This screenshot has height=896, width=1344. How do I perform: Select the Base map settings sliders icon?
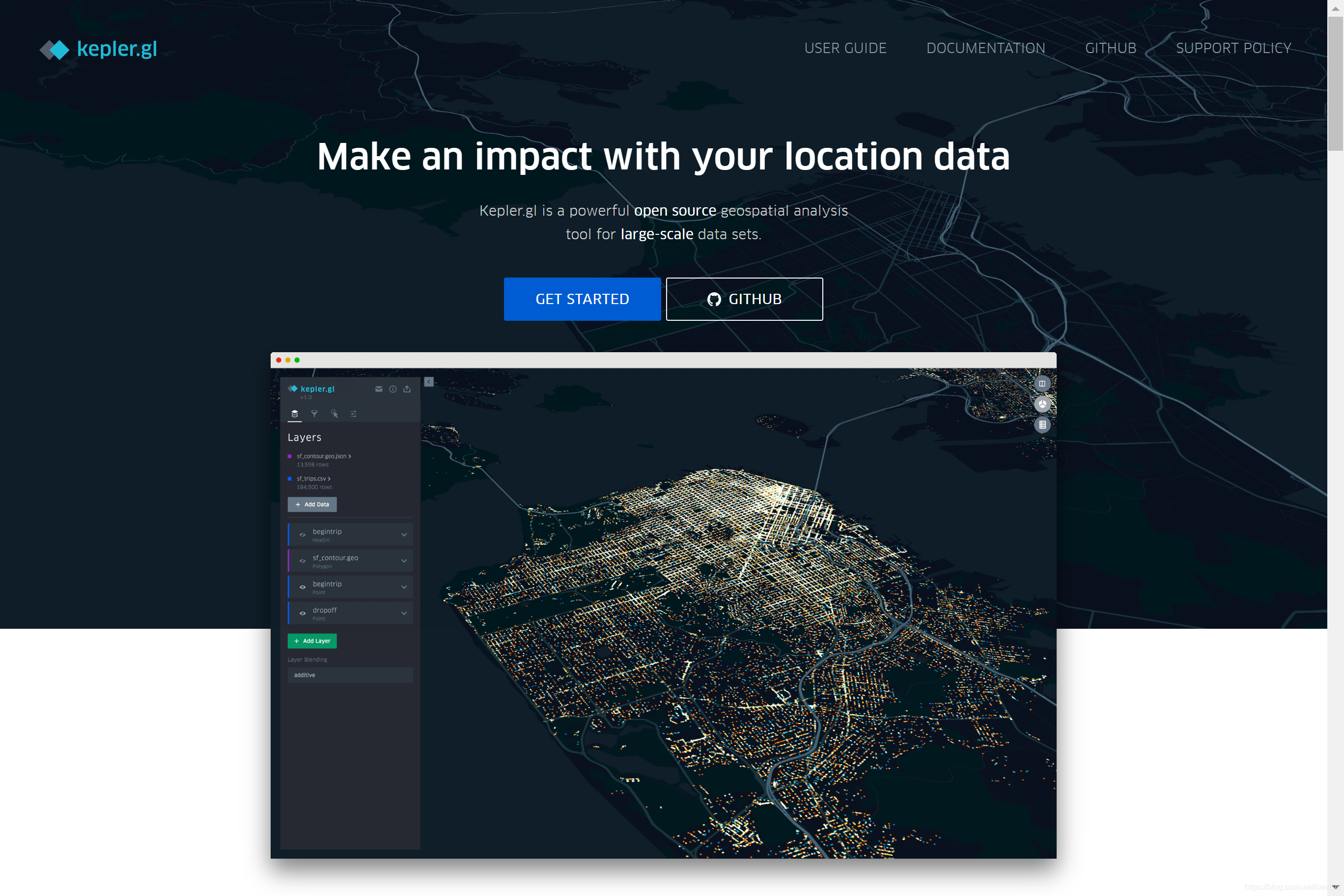[x=354, y=414]
